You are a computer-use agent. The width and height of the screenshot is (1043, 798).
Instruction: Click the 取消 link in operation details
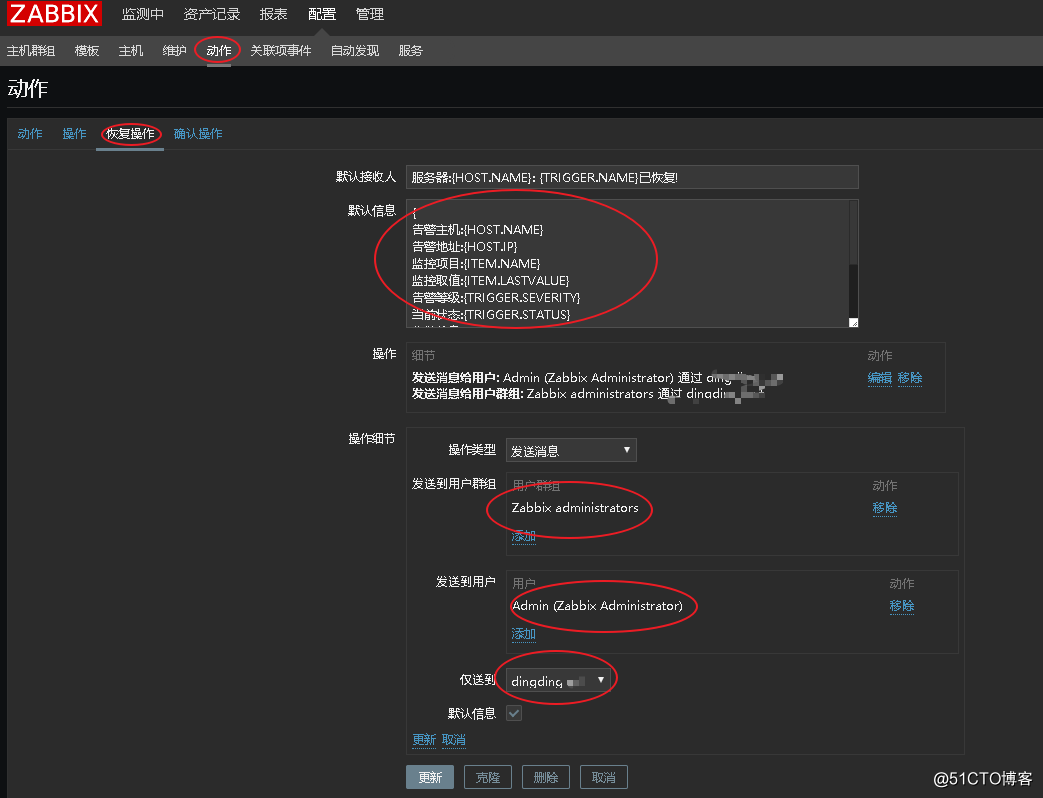coord(454,739)
